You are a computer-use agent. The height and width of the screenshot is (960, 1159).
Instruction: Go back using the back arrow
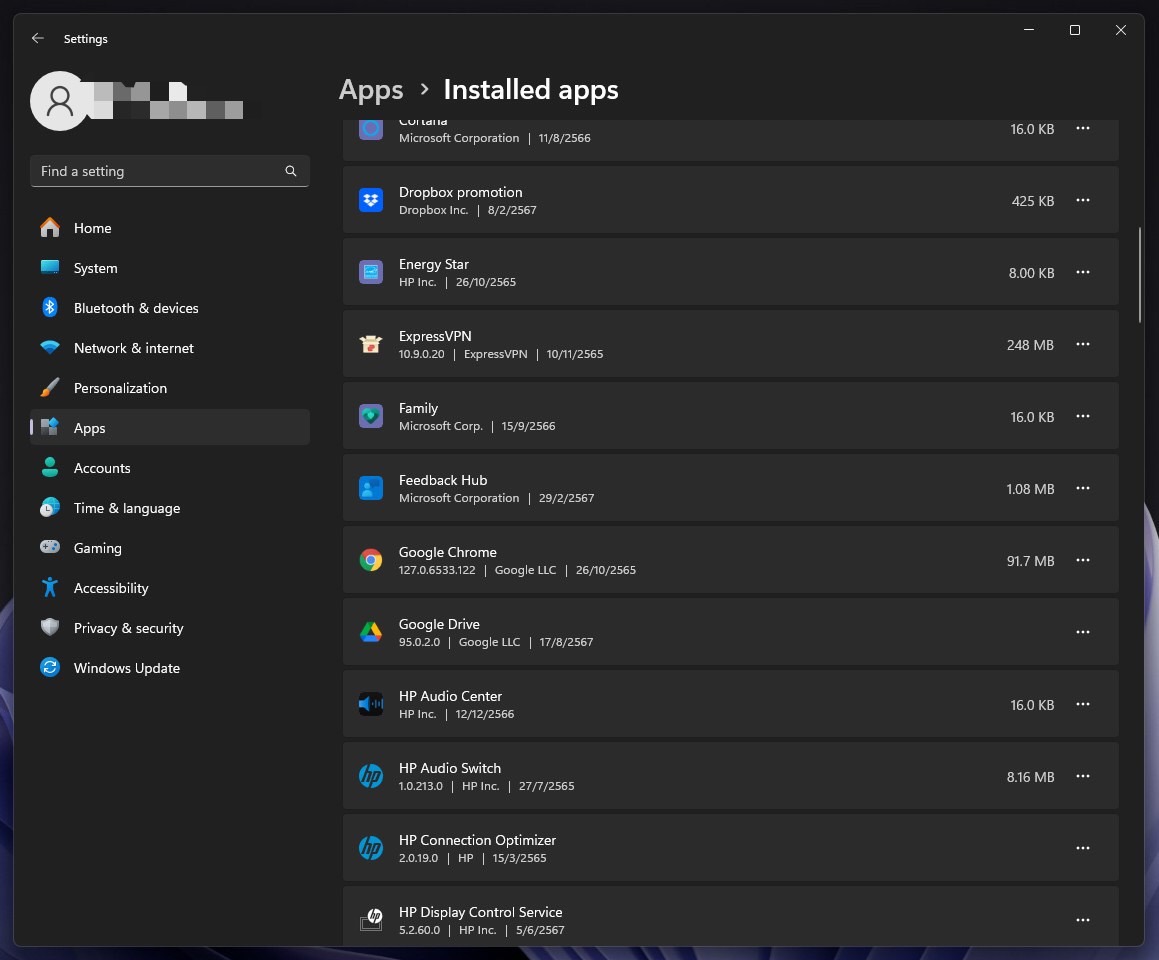click(38, 38)
